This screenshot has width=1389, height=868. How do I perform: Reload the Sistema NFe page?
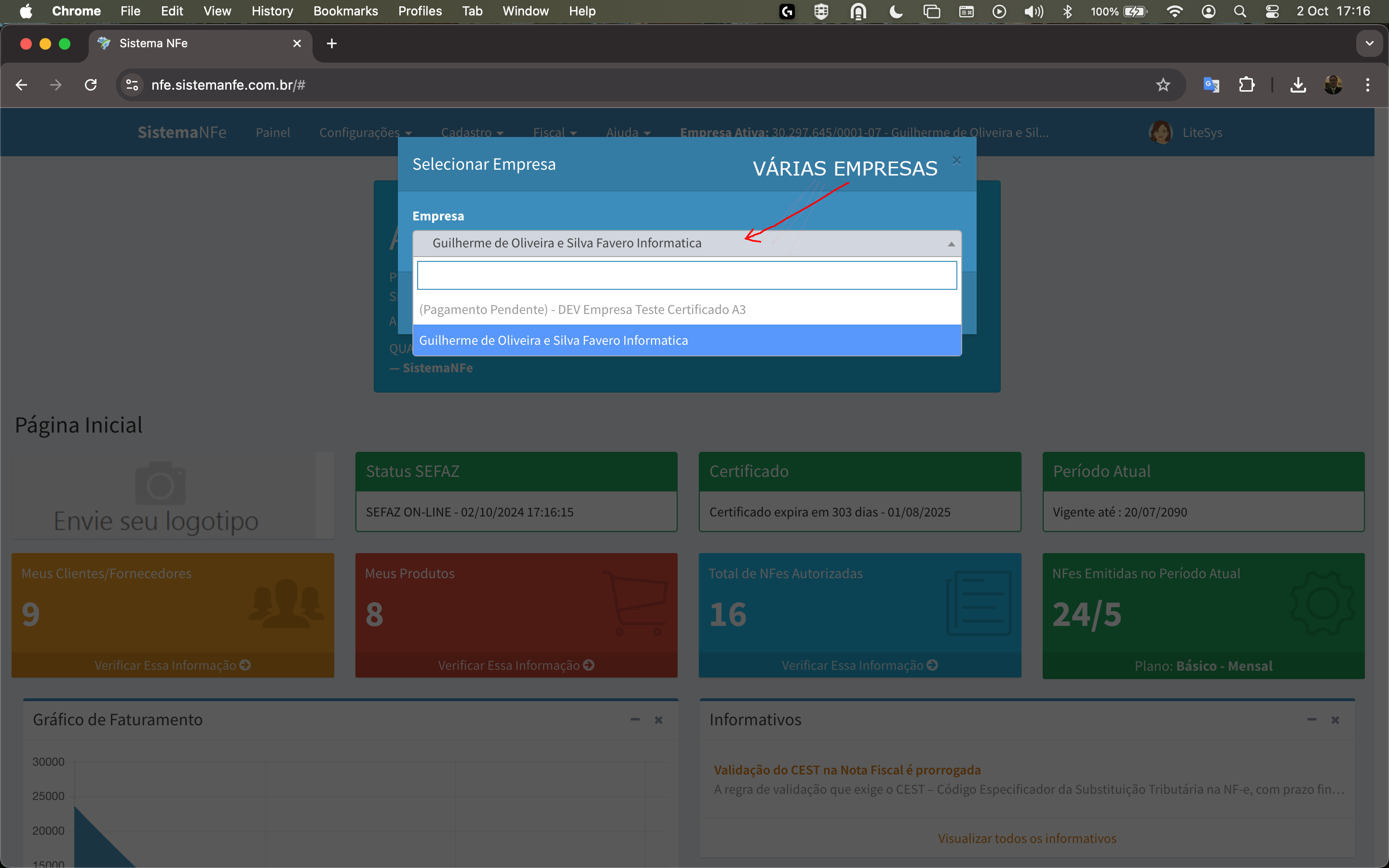91,85
